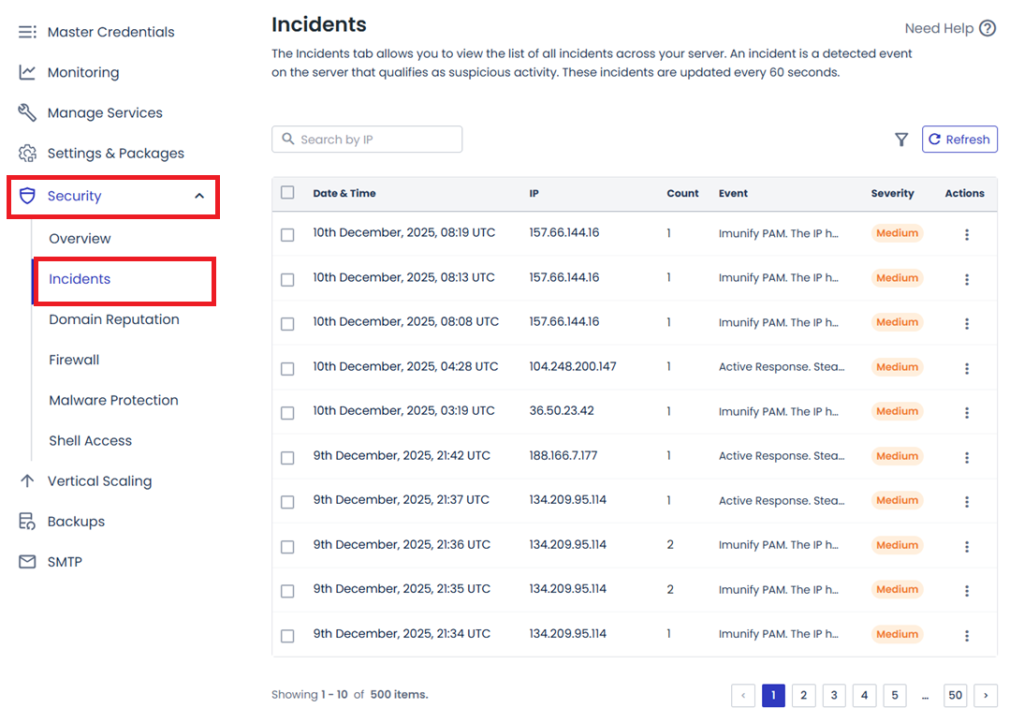This screenshot has height=723, width=1024.
Task: Click Medium badge of 08:19 UTC incident
Action: (x=897, y=233)
